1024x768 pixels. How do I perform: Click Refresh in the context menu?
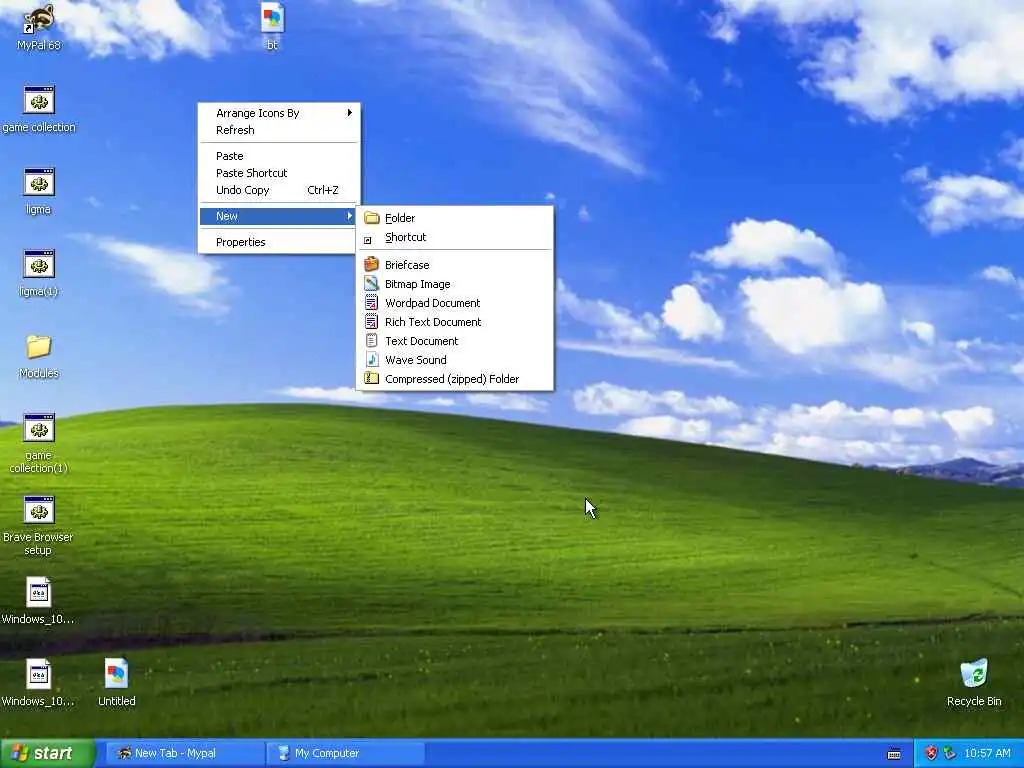tap(279, 130)
